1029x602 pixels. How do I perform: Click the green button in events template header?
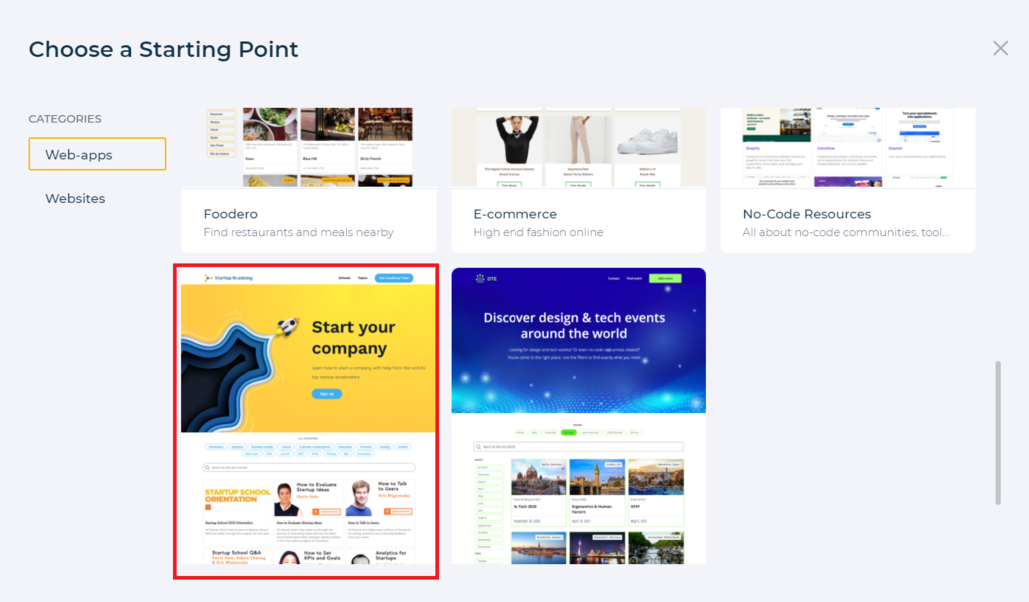pyautogui.click(x=665, y=278)
